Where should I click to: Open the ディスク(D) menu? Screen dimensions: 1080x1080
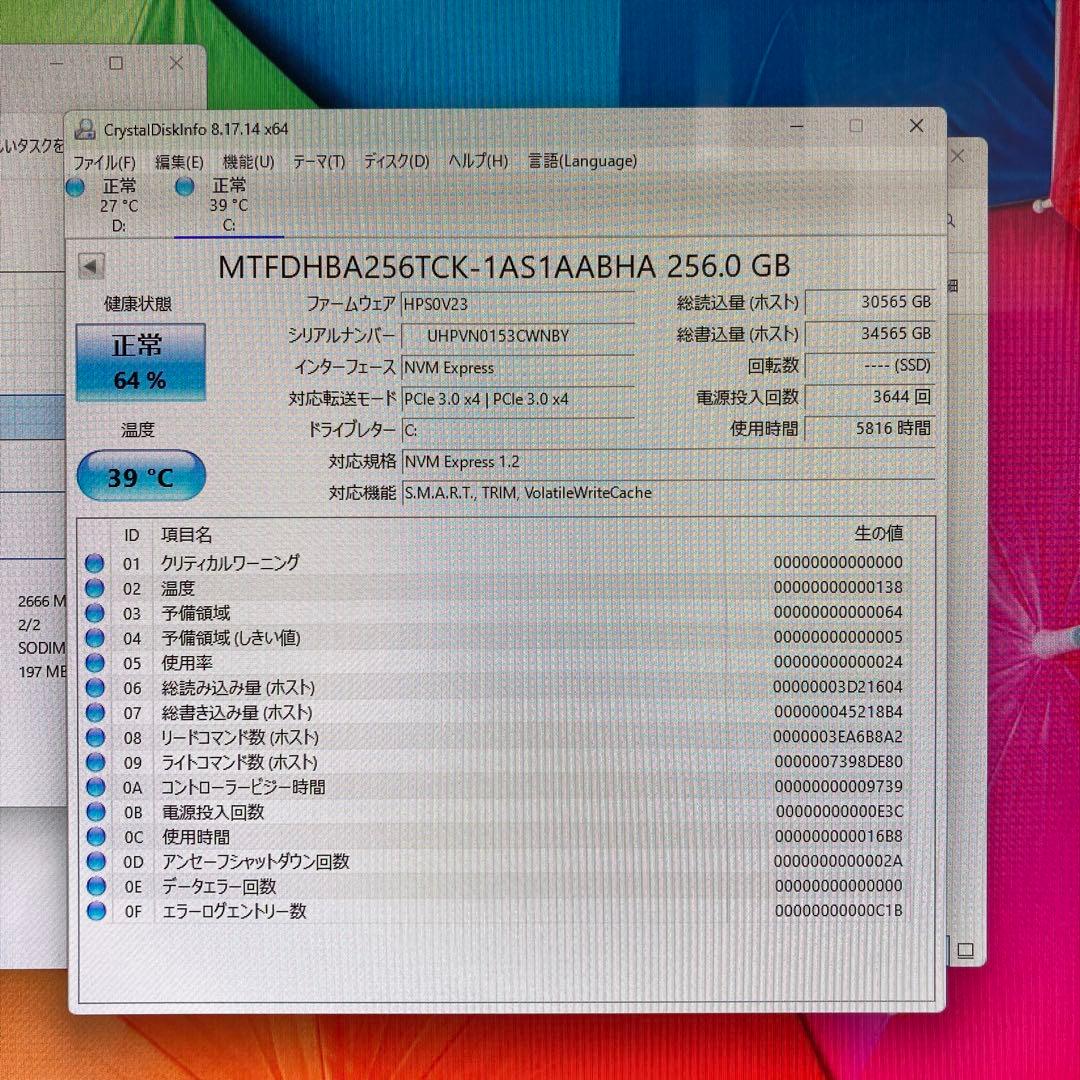point(395,161)
